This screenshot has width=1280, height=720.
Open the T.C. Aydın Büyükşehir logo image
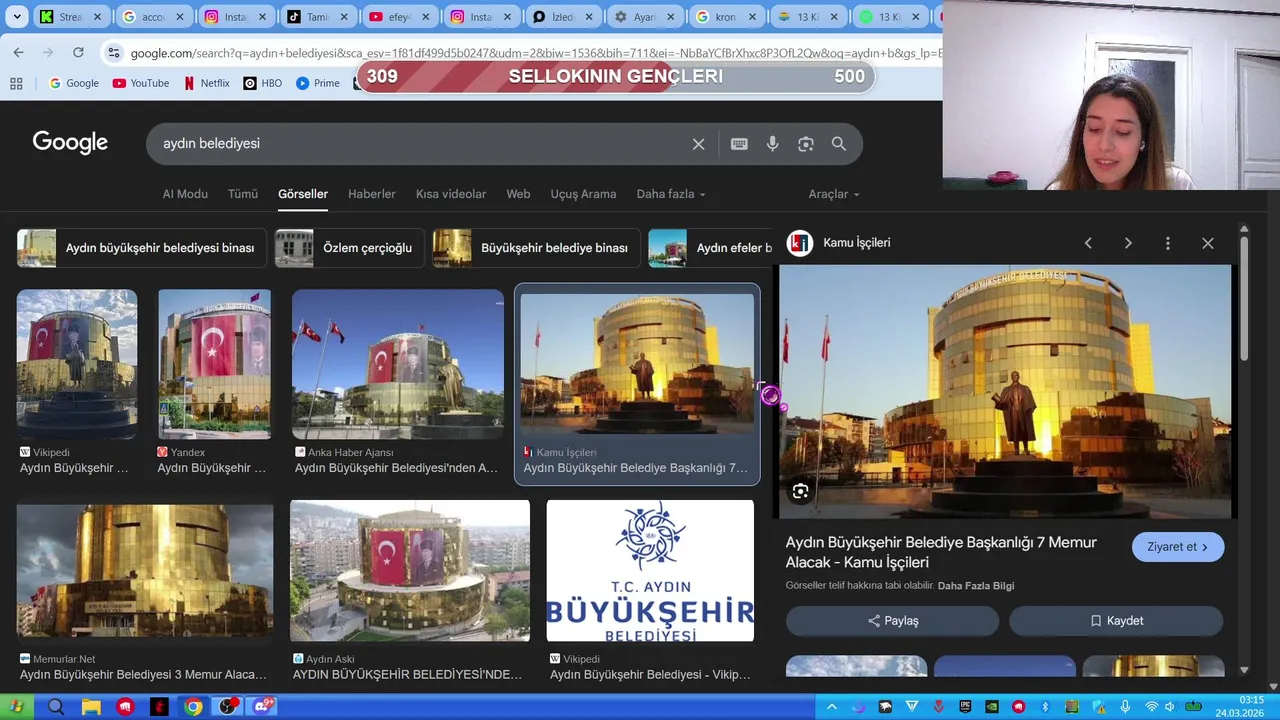pos(650,571)
